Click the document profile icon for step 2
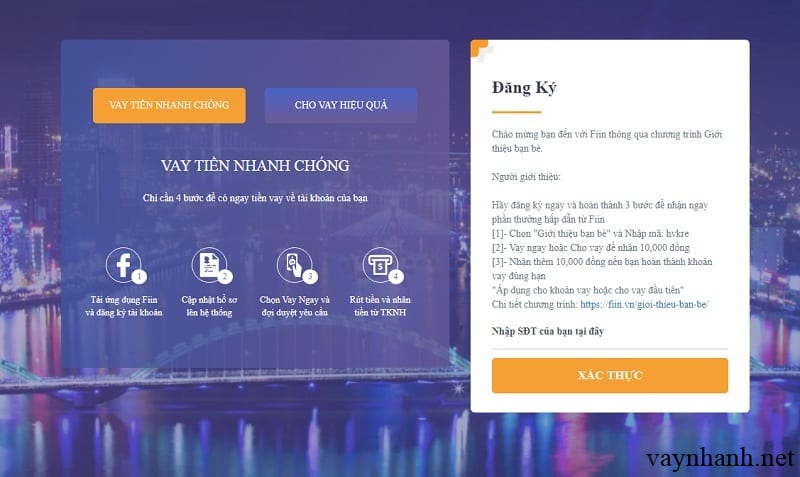Image resolution: width=800 pixels, height=477 pixels. (209, 264)
